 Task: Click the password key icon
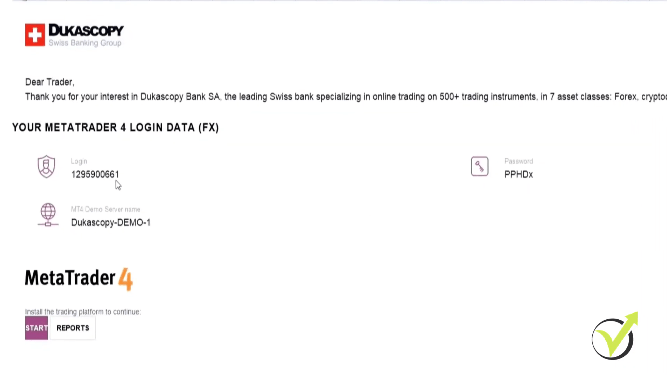(x=479, y=166)
